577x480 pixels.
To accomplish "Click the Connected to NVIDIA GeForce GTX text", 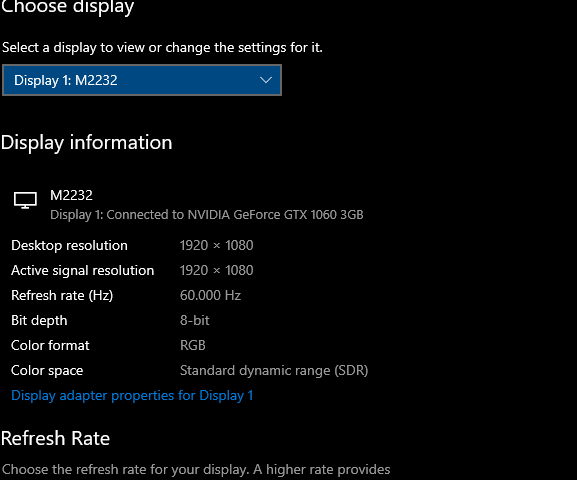I will 207,215.
